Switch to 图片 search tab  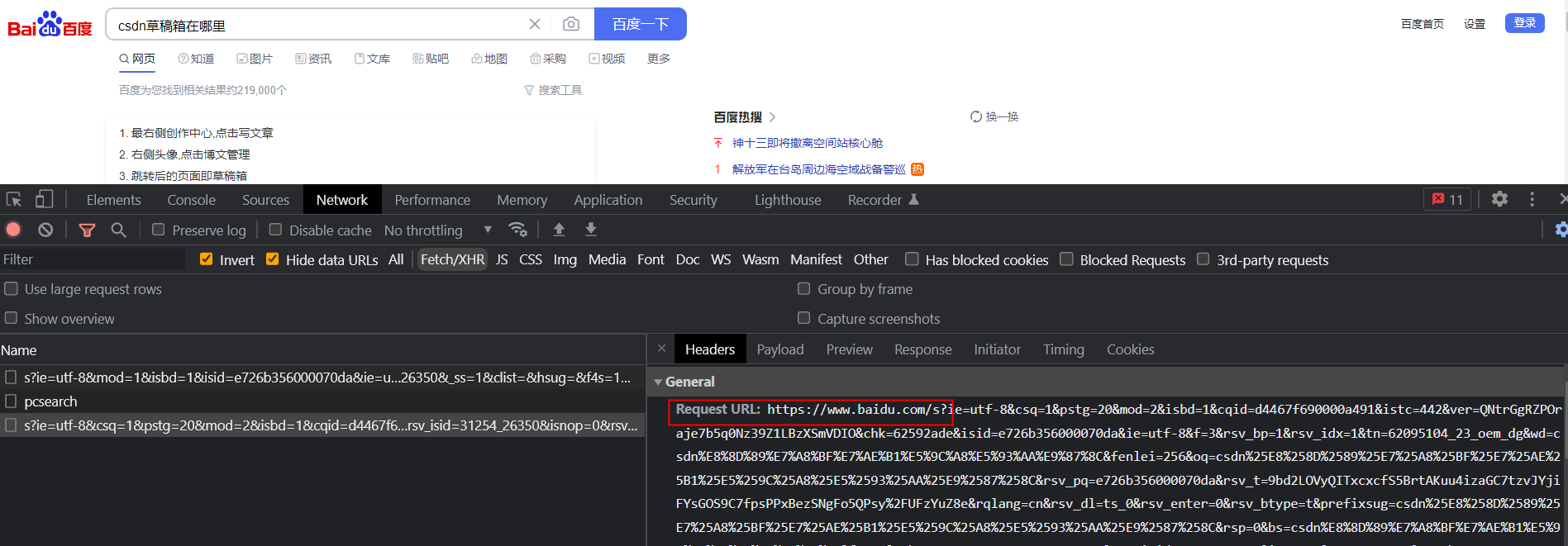(255, 59)
